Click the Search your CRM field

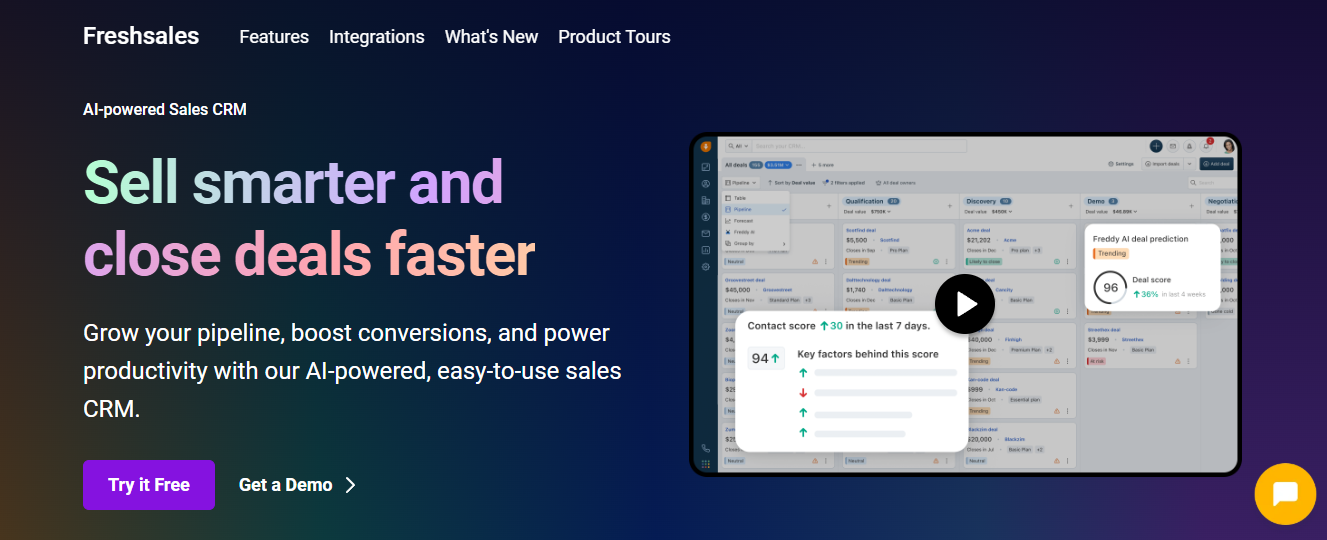(859, 146)
